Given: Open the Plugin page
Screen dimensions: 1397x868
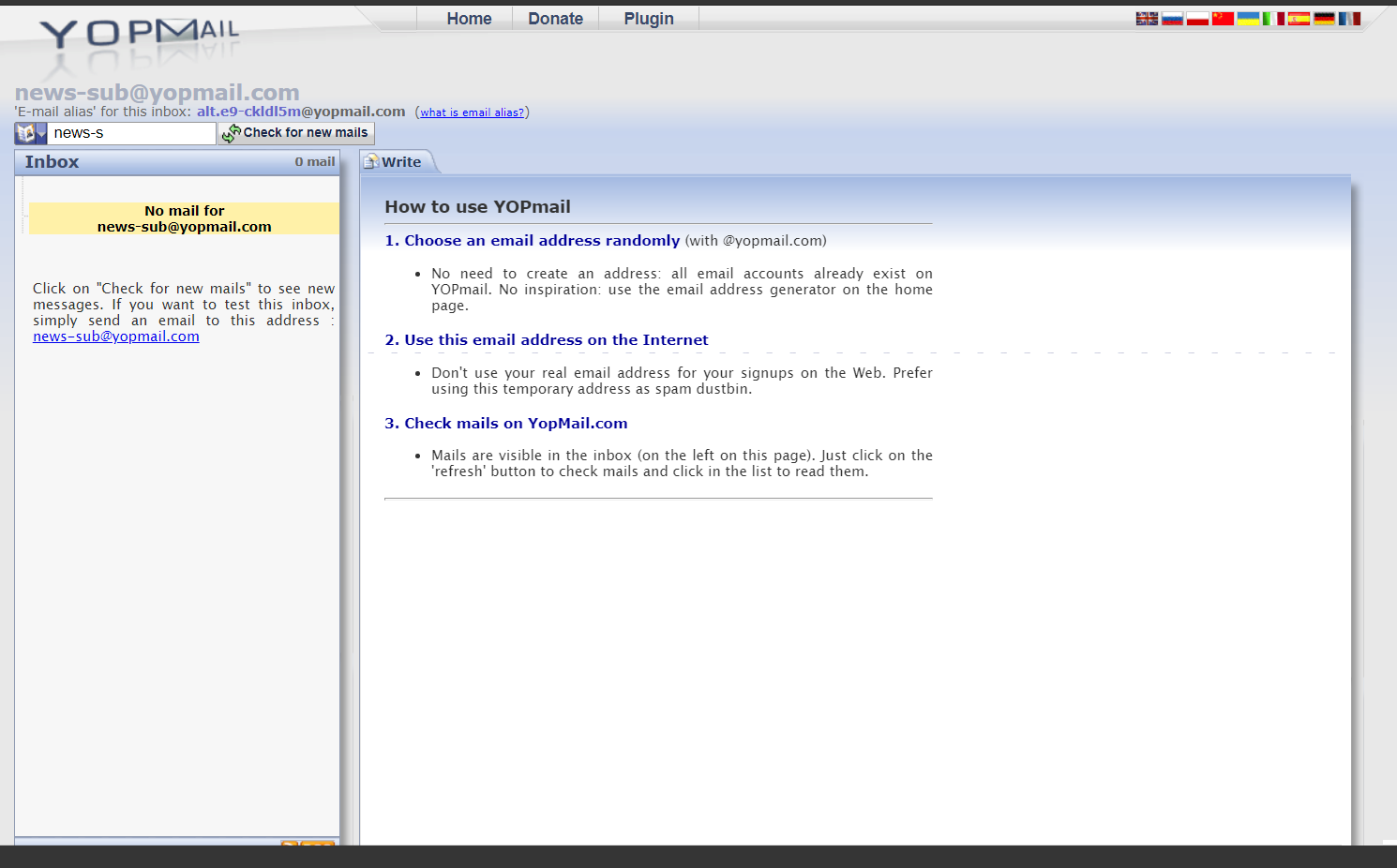Looking at the screenshot, I should point(648,18).
